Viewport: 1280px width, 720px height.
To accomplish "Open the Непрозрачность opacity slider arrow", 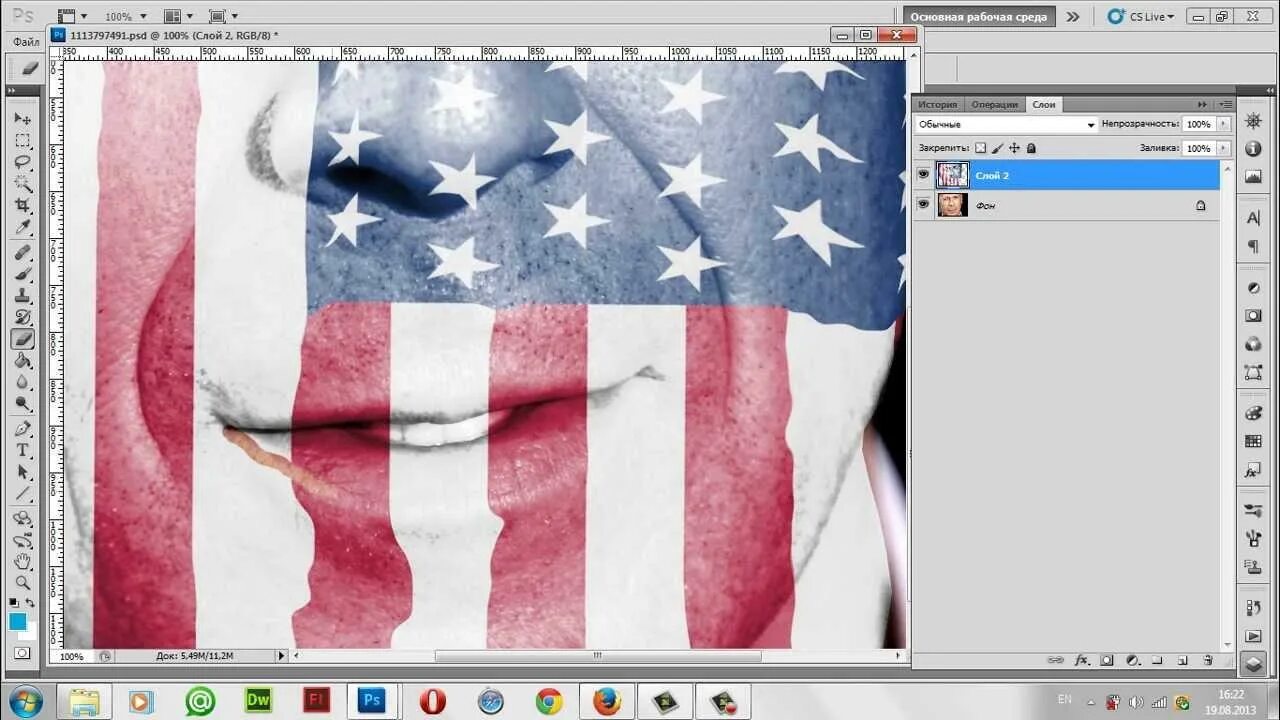I will click(1222, 124).
